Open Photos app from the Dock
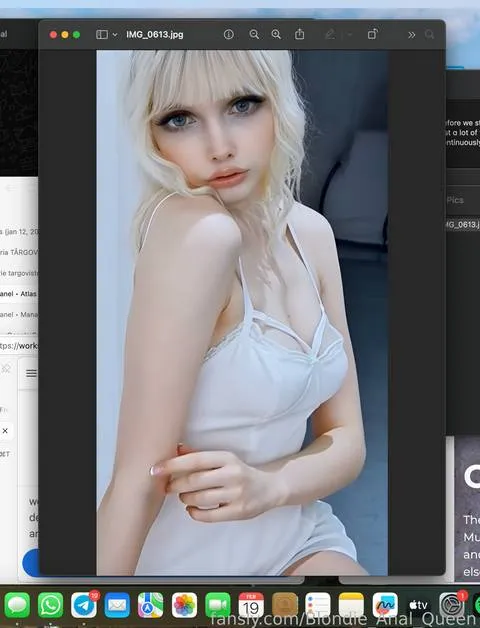 [x=184, y=605]
